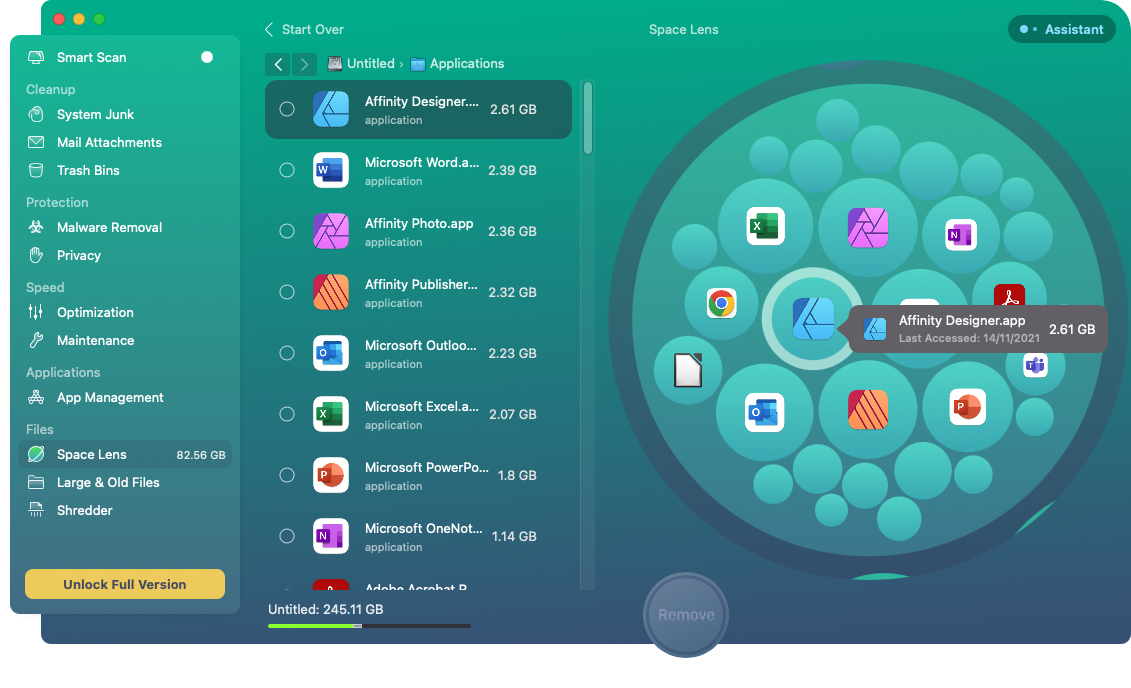Click the file list vertical scrollbar
The height and width of the screenshot is (688, 1131).
pos(588,118)
